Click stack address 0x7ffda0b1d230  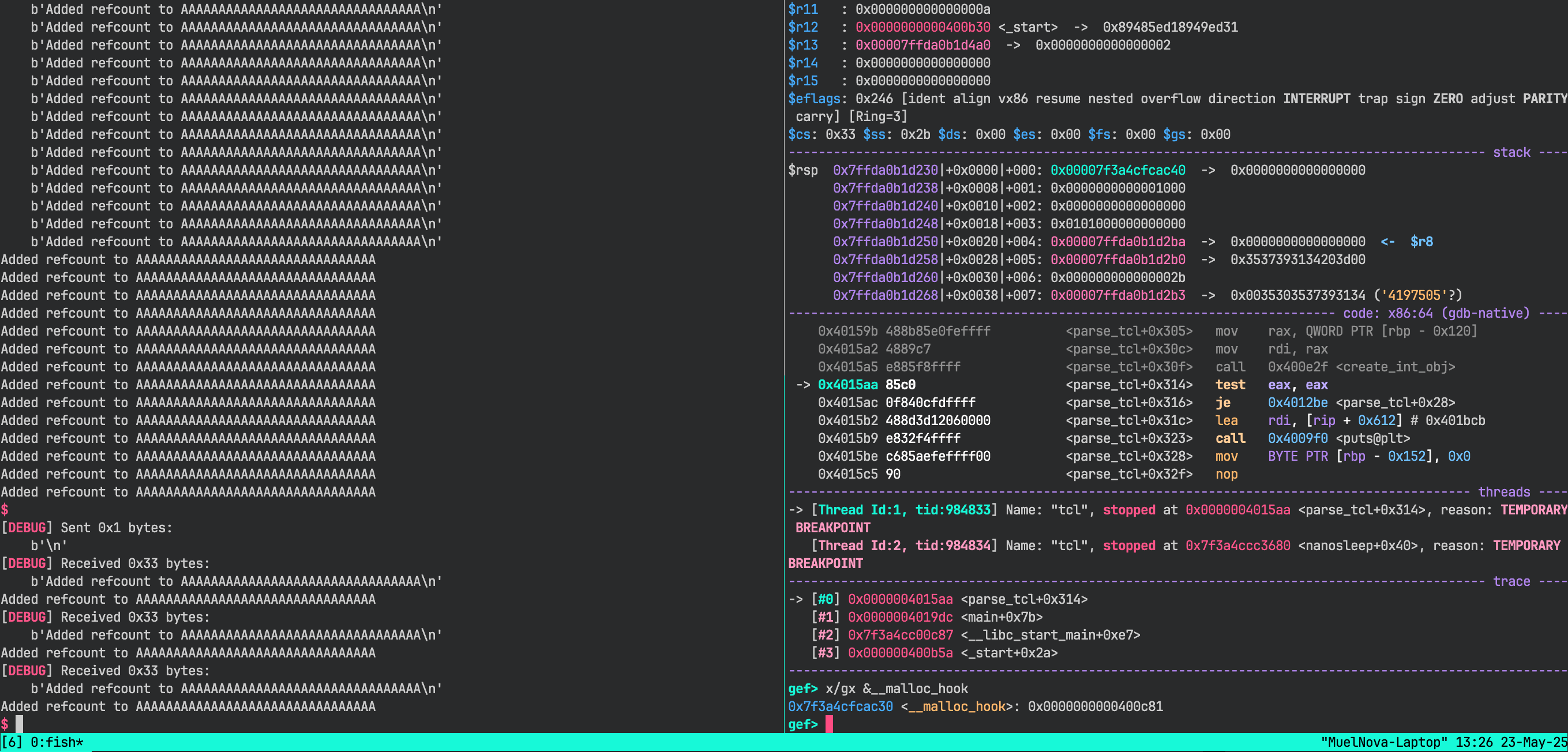[x=885, y=170]
